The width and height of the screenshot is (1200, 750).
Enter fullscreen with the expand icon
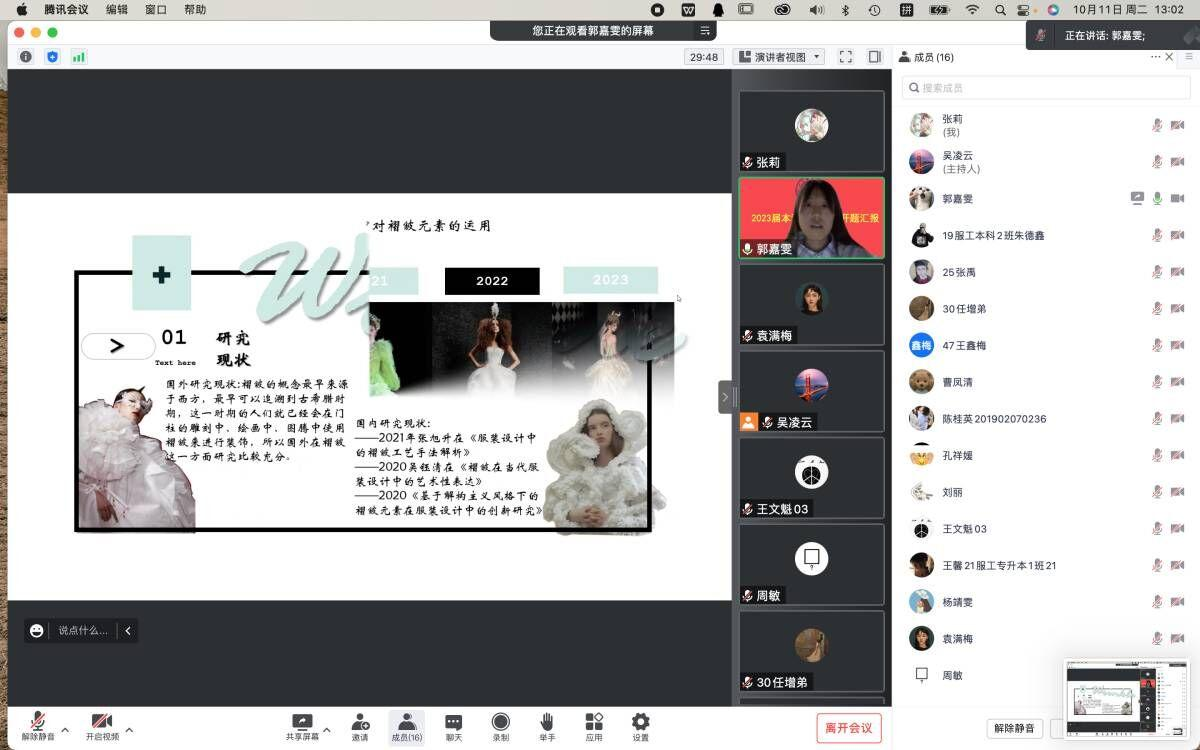(x=845, y=57)
